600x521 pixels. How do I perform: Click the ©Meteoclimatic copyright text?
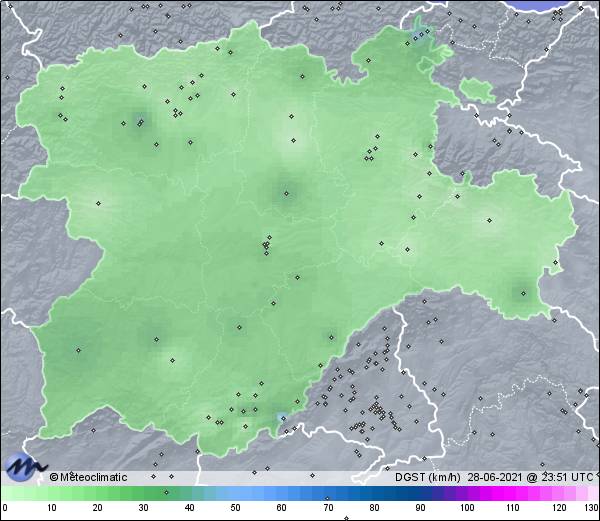pos(89,477)
